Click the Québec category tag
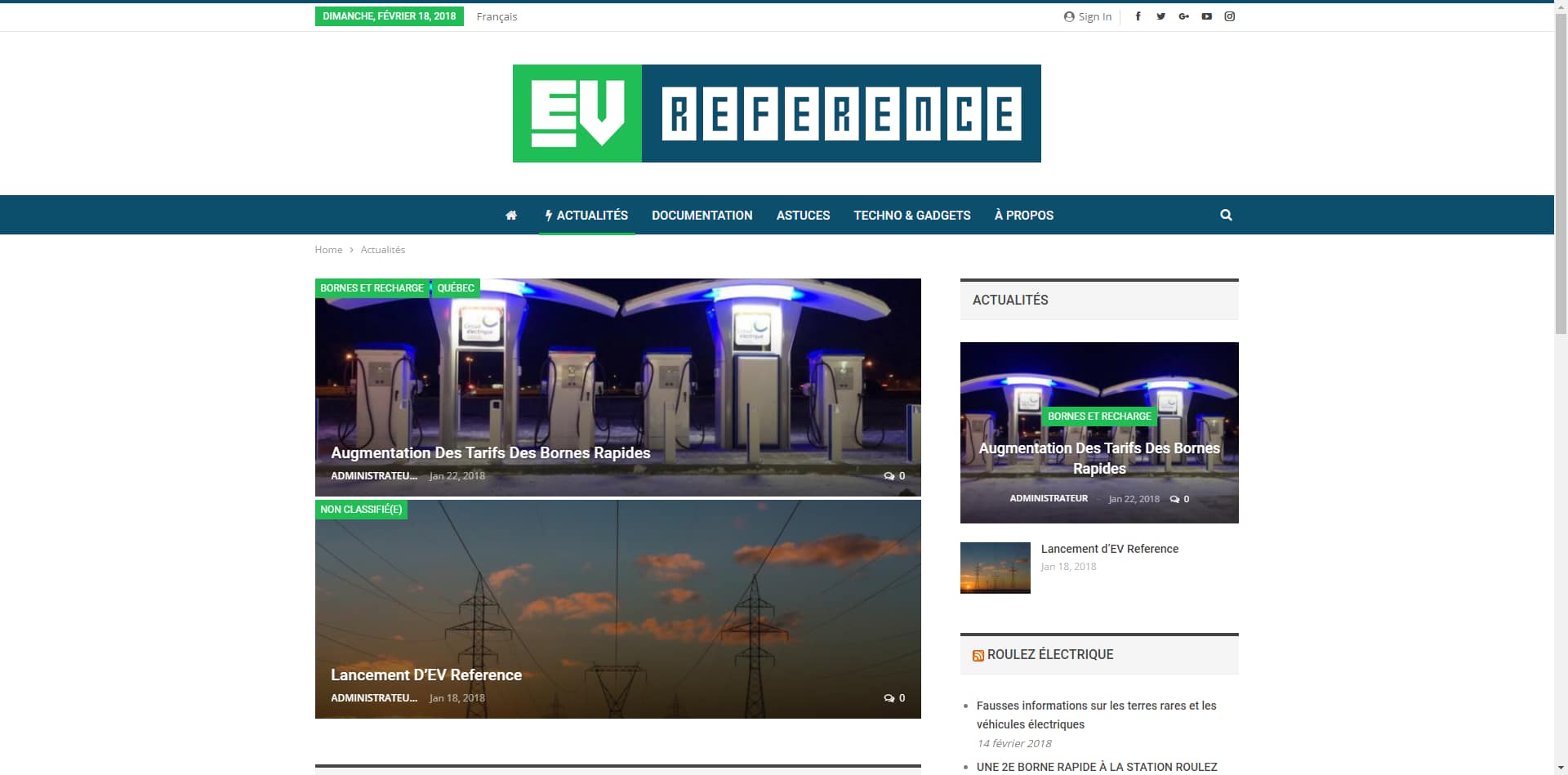Viewport: 1568px width, 775px height. click(x=456, y=288)
